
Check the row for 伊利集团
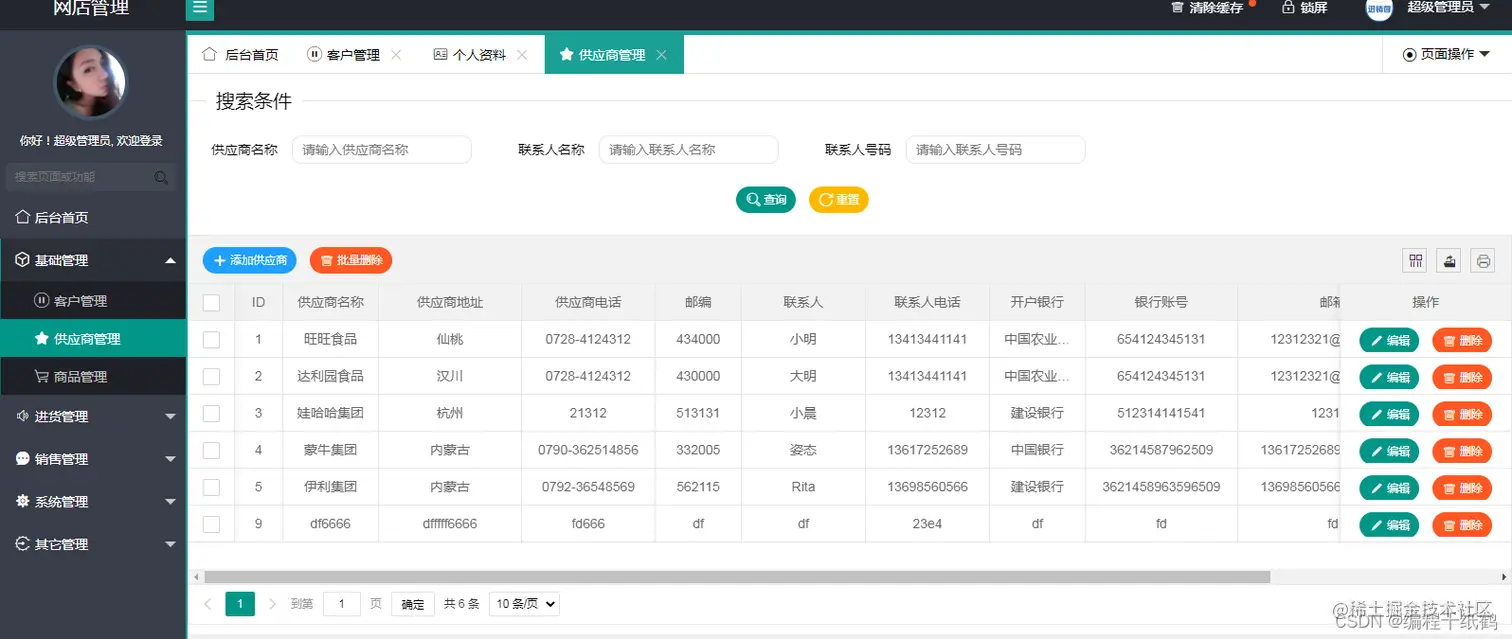point(211,487)
